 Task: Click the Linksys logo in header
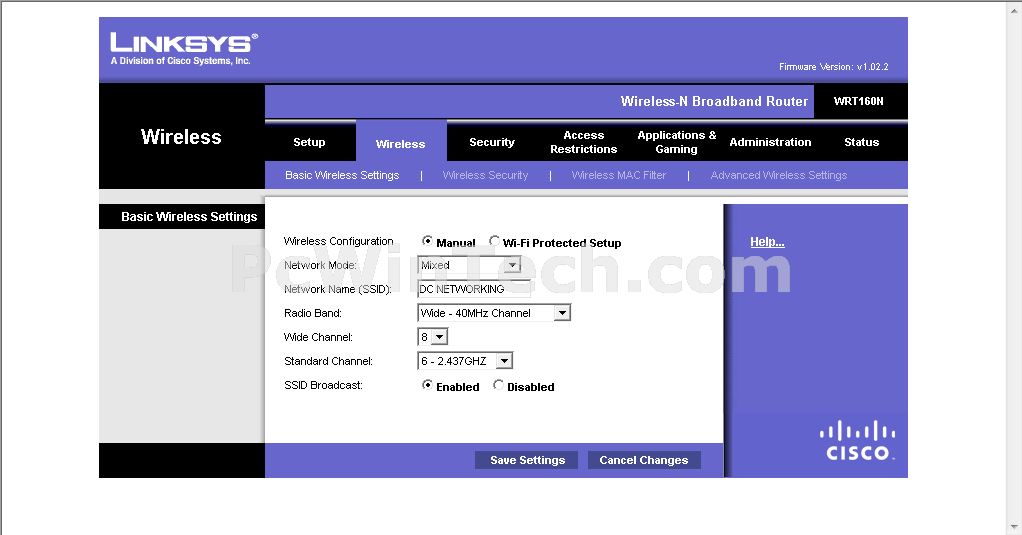coord(184,49)
